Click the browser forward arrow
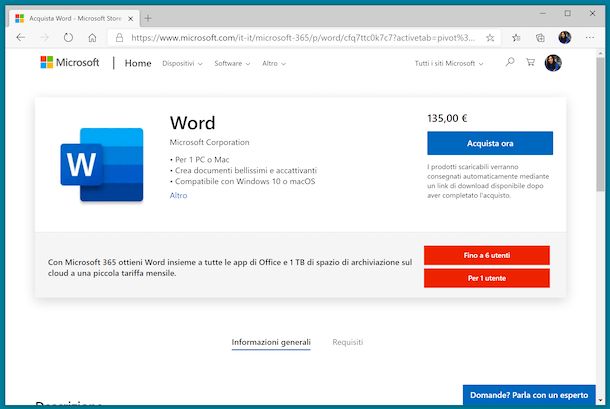Image resolution: width=610 pixels, height=409 pixels. (x=44, y=37)
